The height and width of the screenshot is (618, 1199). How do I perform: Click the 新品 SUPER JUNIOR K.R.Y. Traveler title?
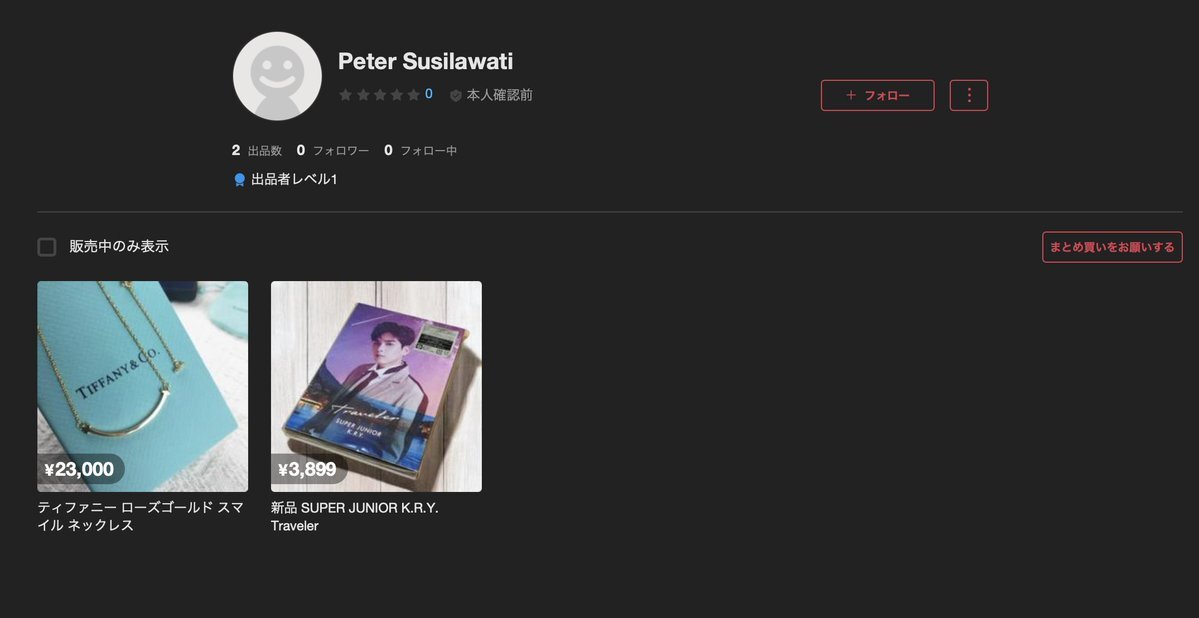click(x=355, y=516)
